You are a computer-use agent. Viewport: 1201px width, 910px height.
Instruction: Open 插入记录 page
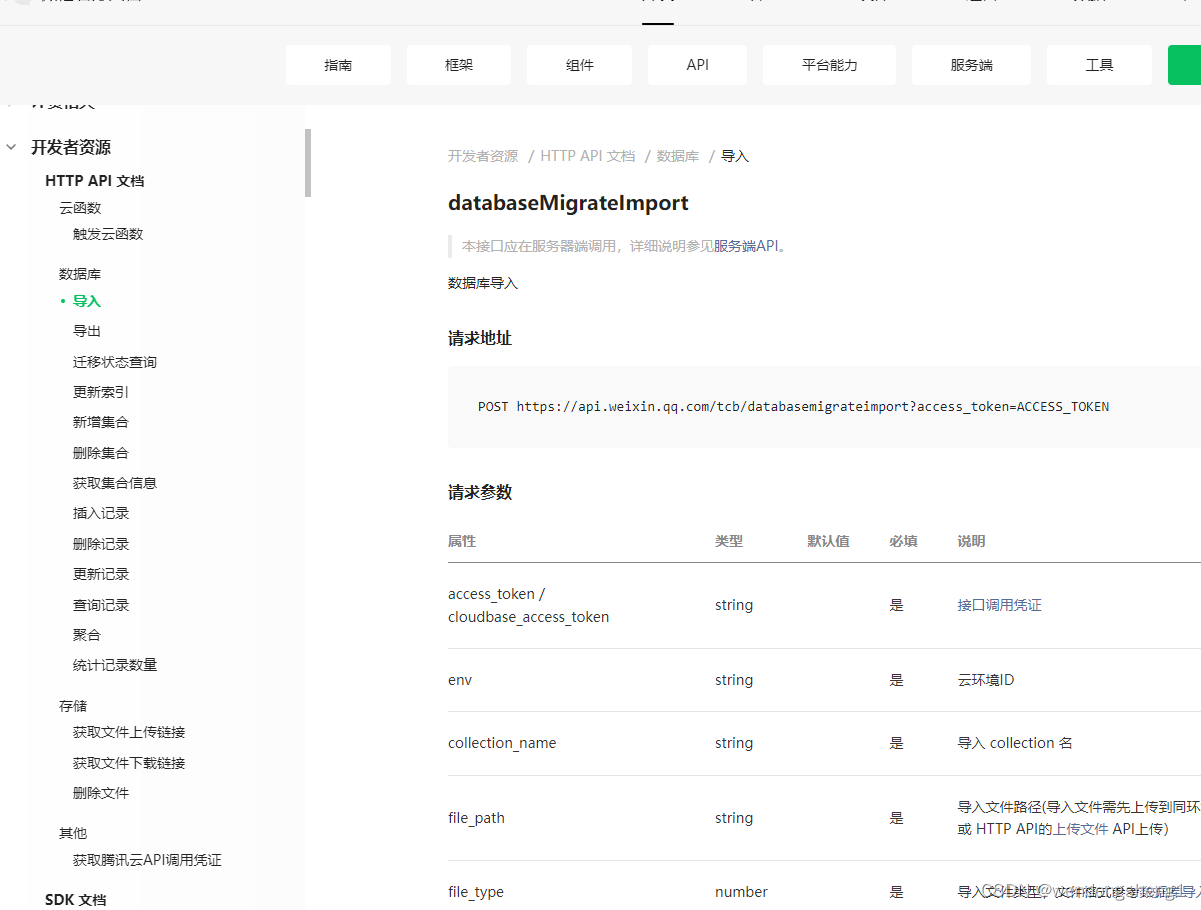[x=101, y=513]
